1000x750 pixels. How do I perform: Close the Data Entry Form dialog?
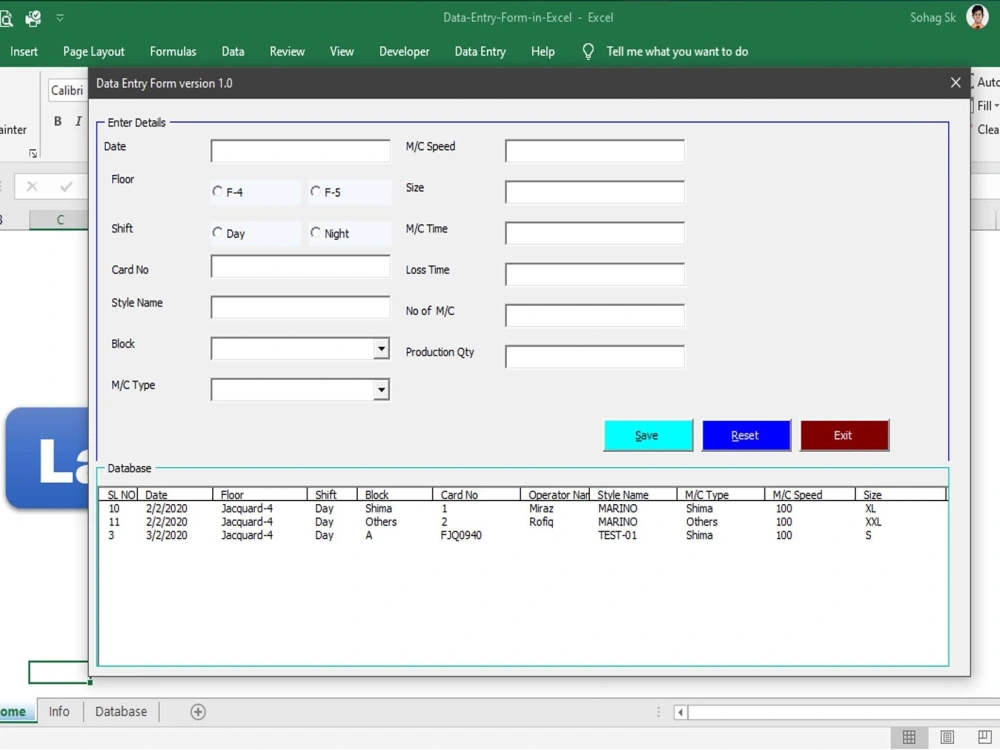[x=955, y=83]
